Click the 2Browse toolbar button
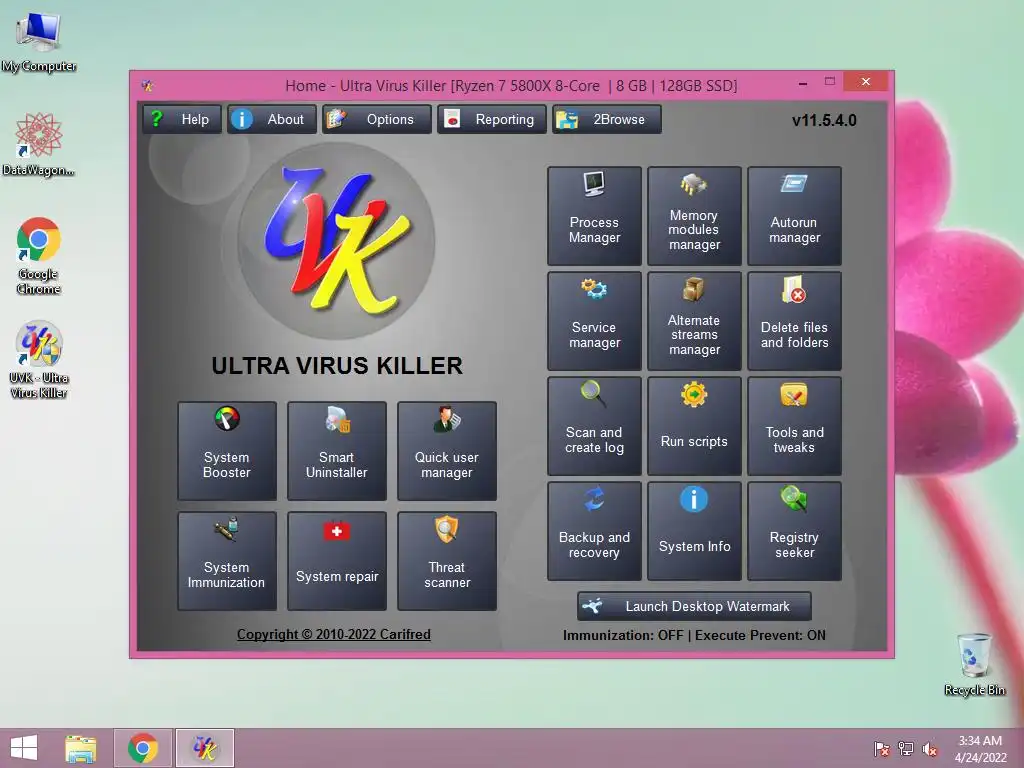This screenshot has width=1024, height=768. [x=607, y=120]
